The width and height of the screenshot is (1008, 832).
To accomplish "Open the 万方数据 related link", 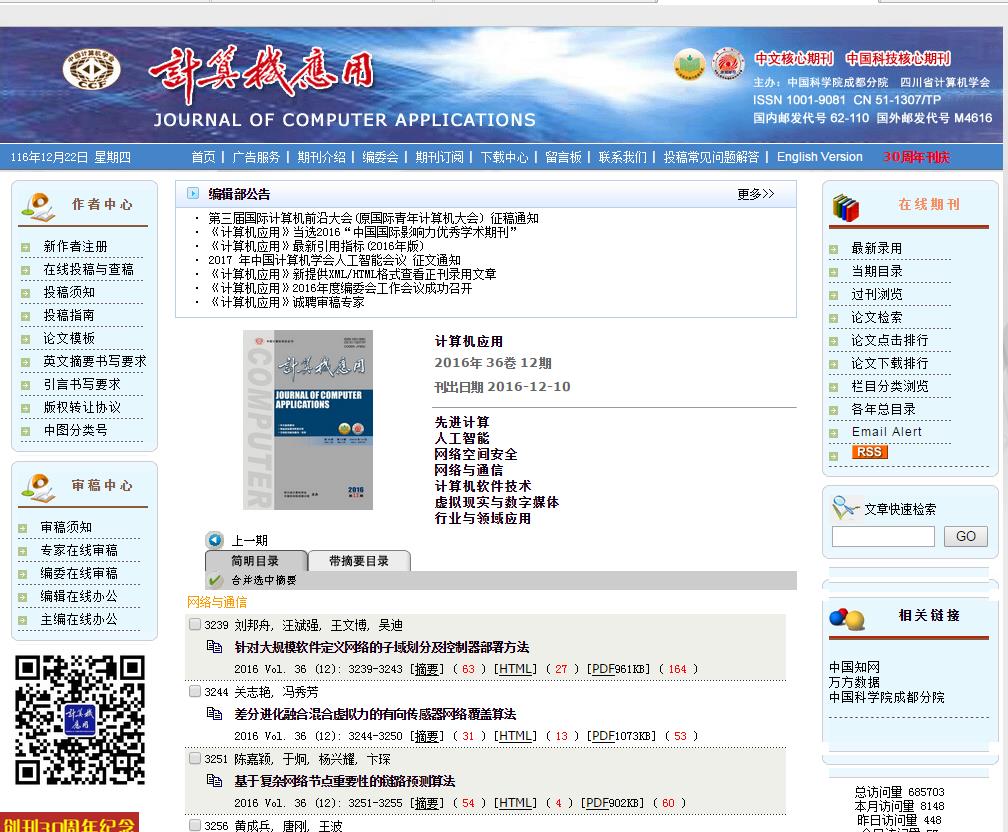I will click(854, 682).
